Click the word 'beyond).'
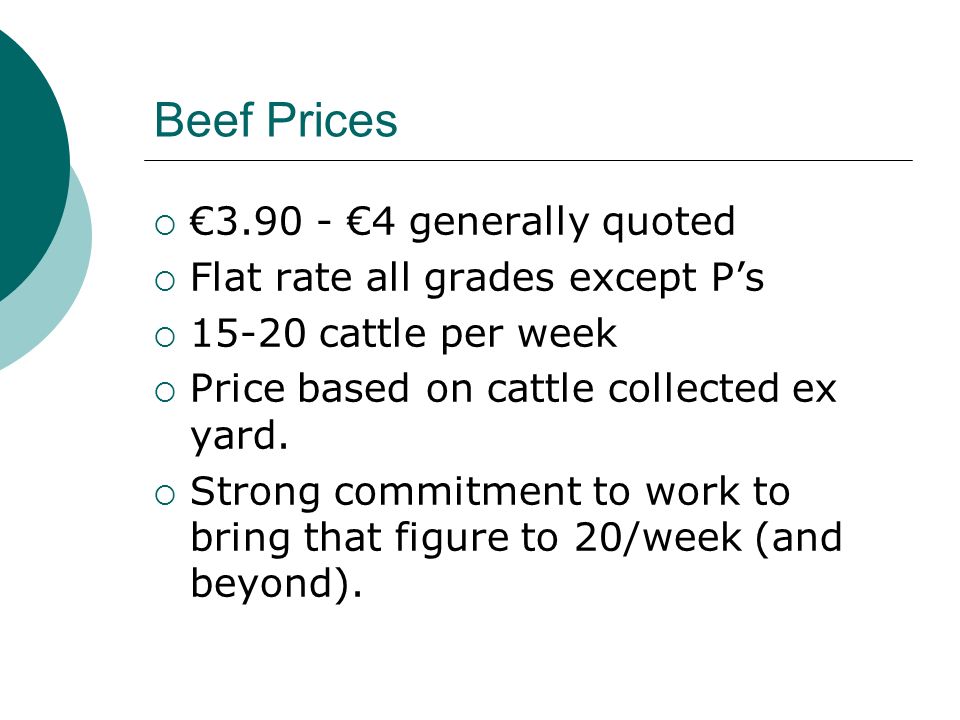960x720 pixels. point(276,583)
